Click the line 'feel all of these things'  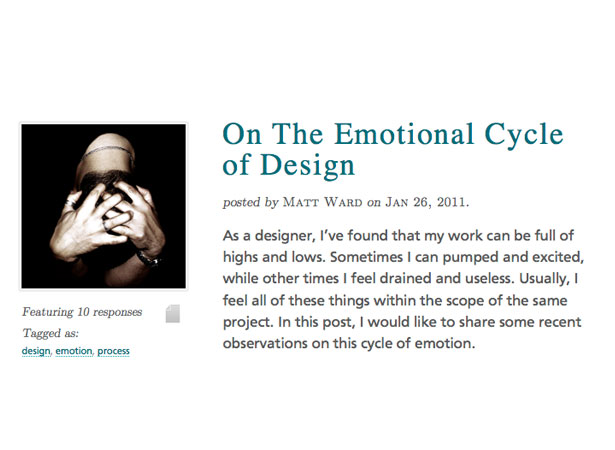tap(395, 301)
